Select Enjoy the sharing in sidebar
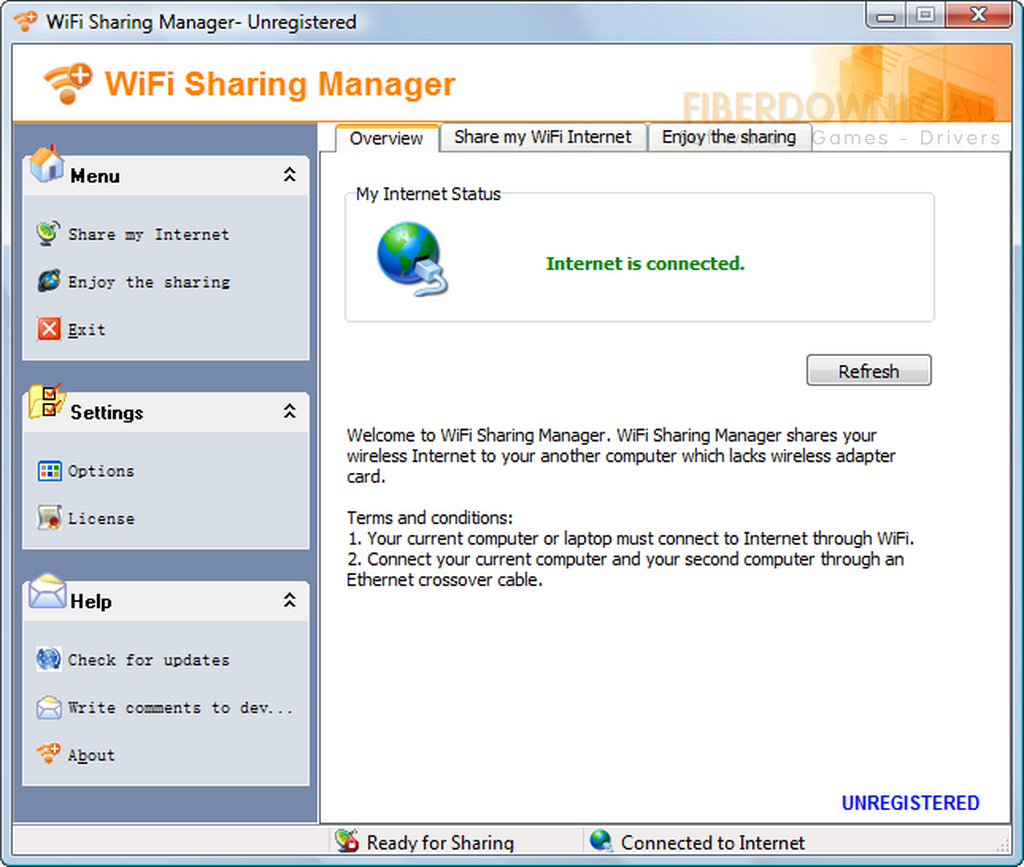This screenshot has height=867, width=1024. [149, 282]
